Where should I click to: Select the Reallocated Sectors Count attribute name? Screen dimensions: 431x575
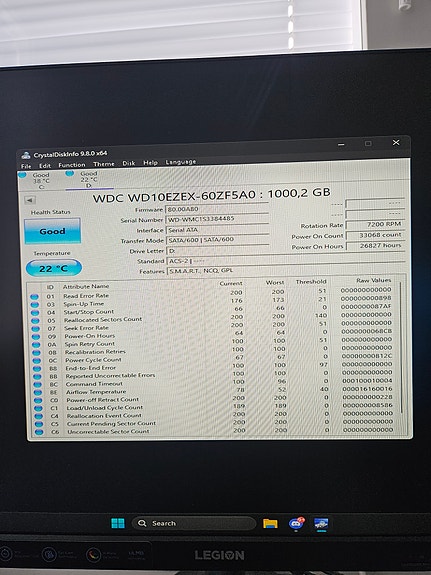click(x=103, y=320)
